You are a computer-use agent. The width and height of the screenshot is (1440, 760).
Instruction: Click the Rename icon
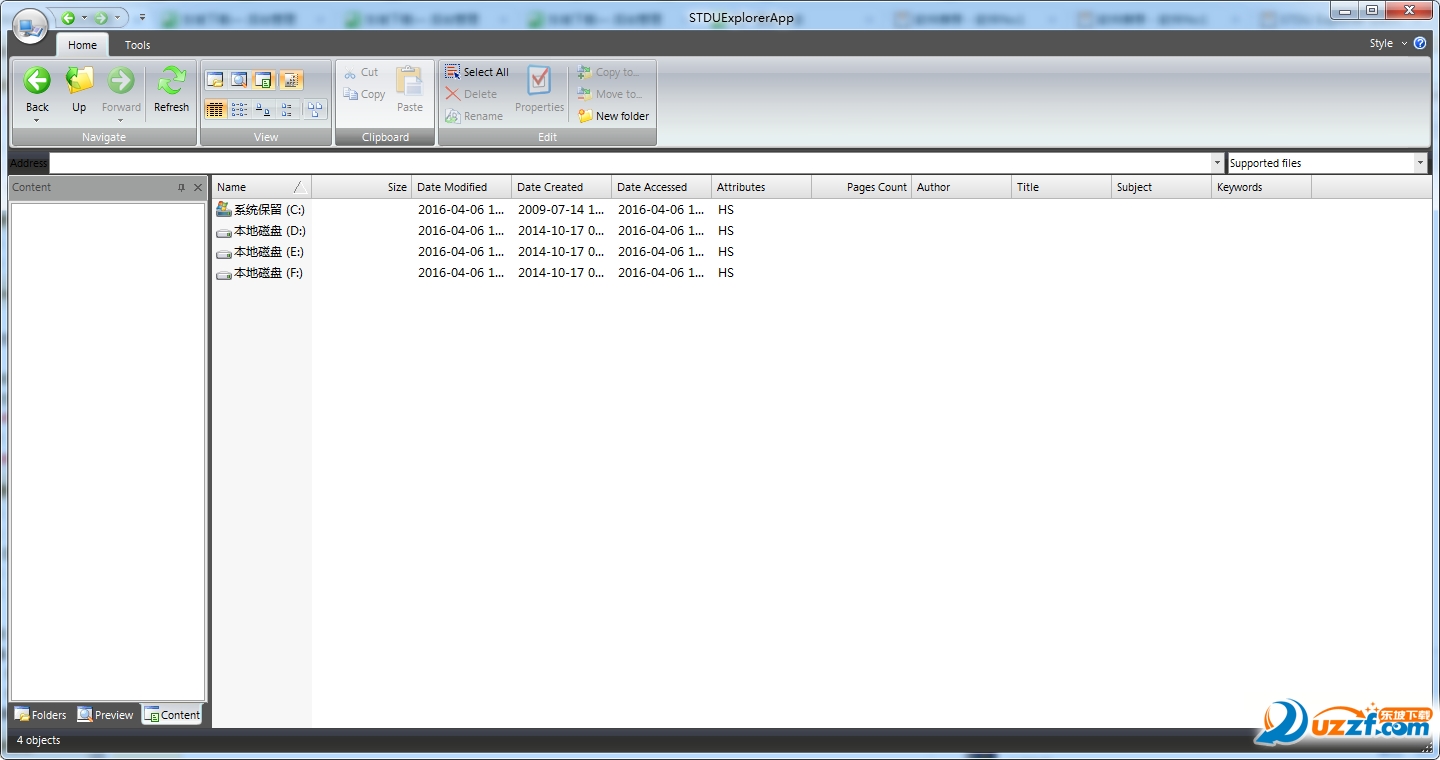pos(452,116)
